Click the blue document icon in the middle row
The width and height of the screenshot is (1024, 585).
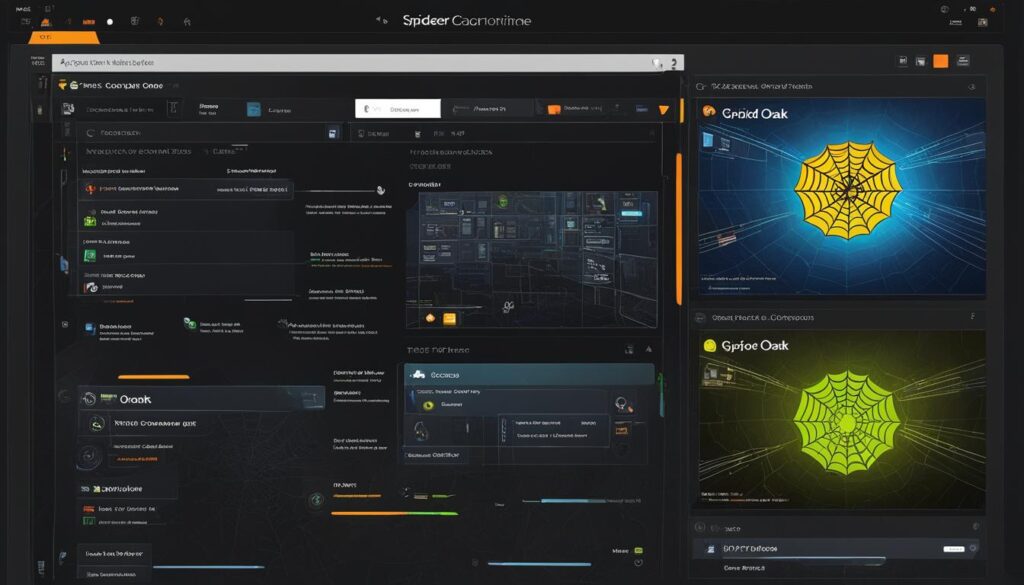(x=90, y=328)
